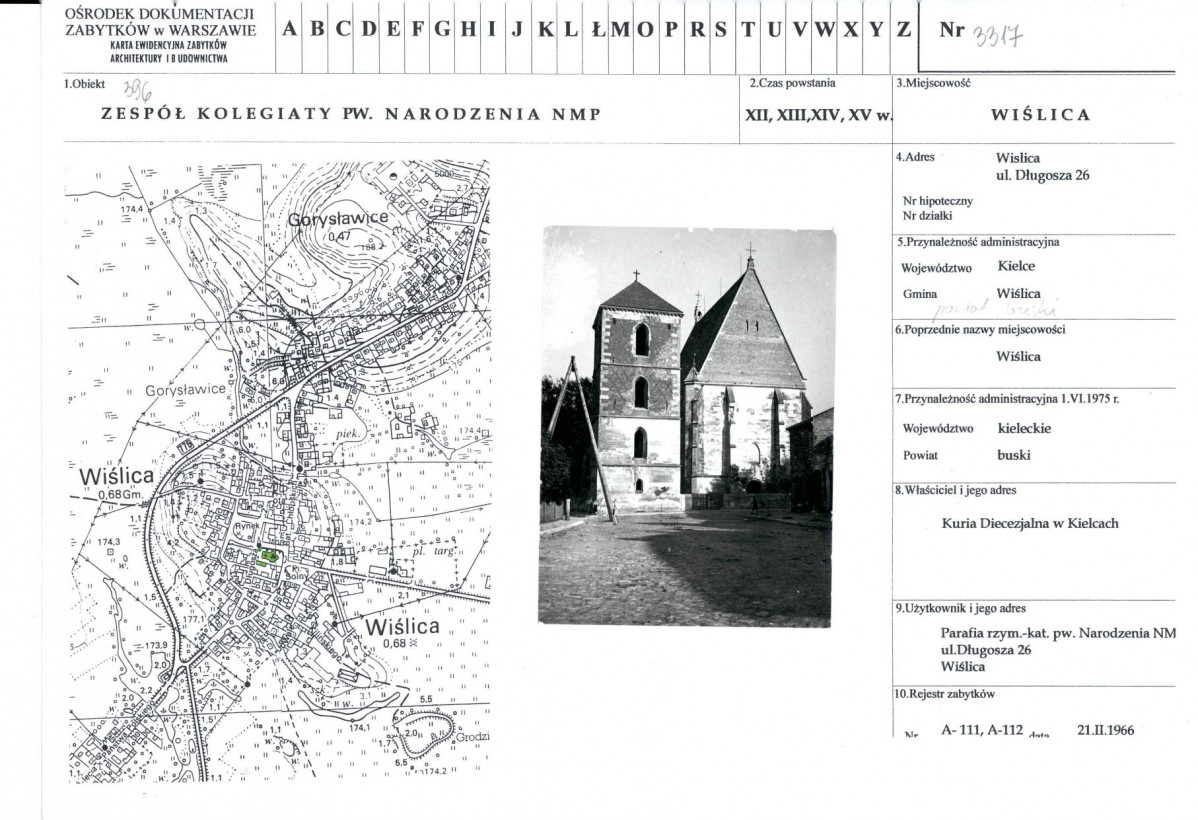Select letter Z in alphabet index
Screen dimensions: 1198x820
(903, 30)
